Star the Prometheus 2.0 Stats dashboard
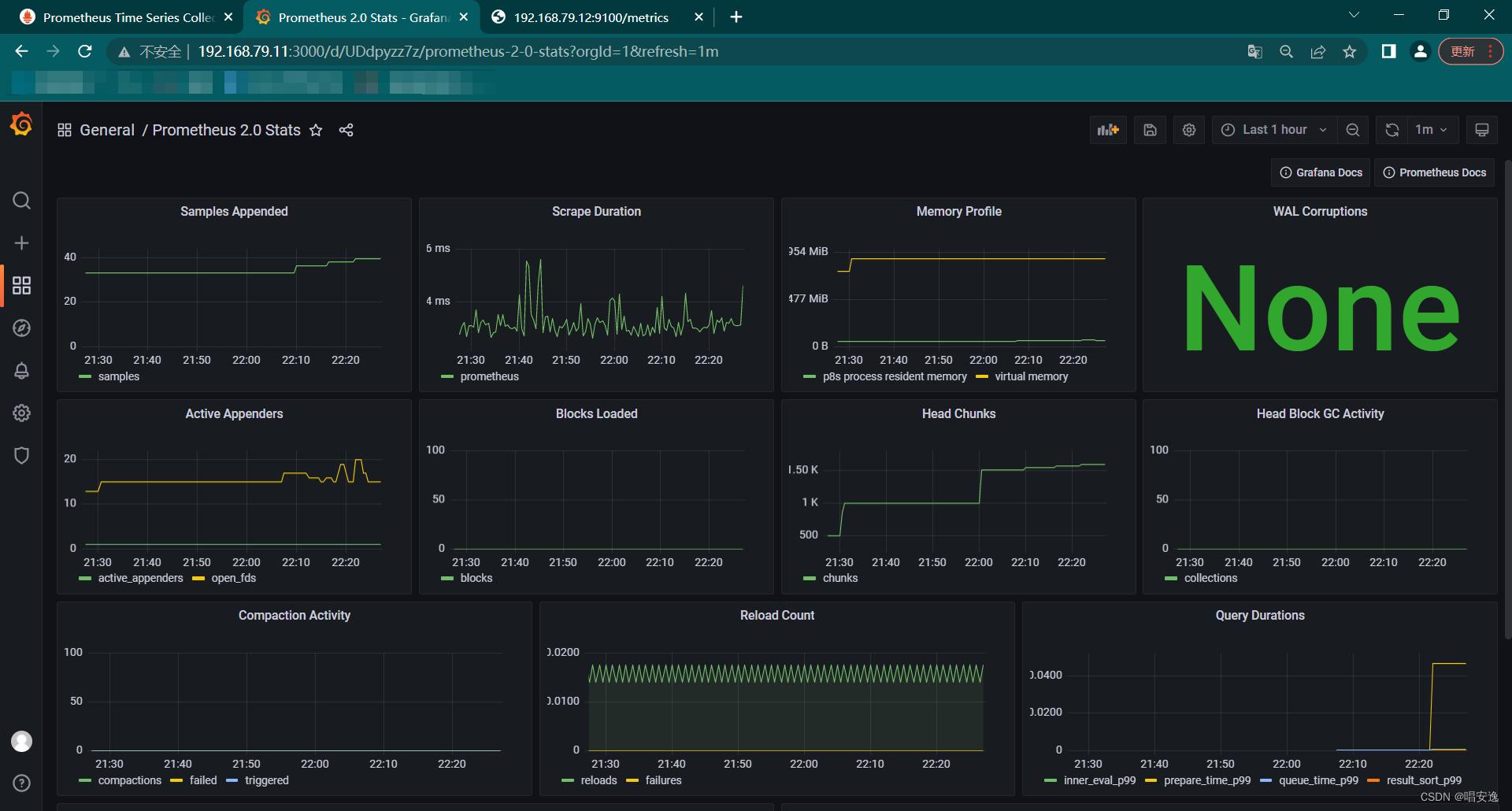Image resolution: width=1512 pixels, height=811 pixels. 316,130
